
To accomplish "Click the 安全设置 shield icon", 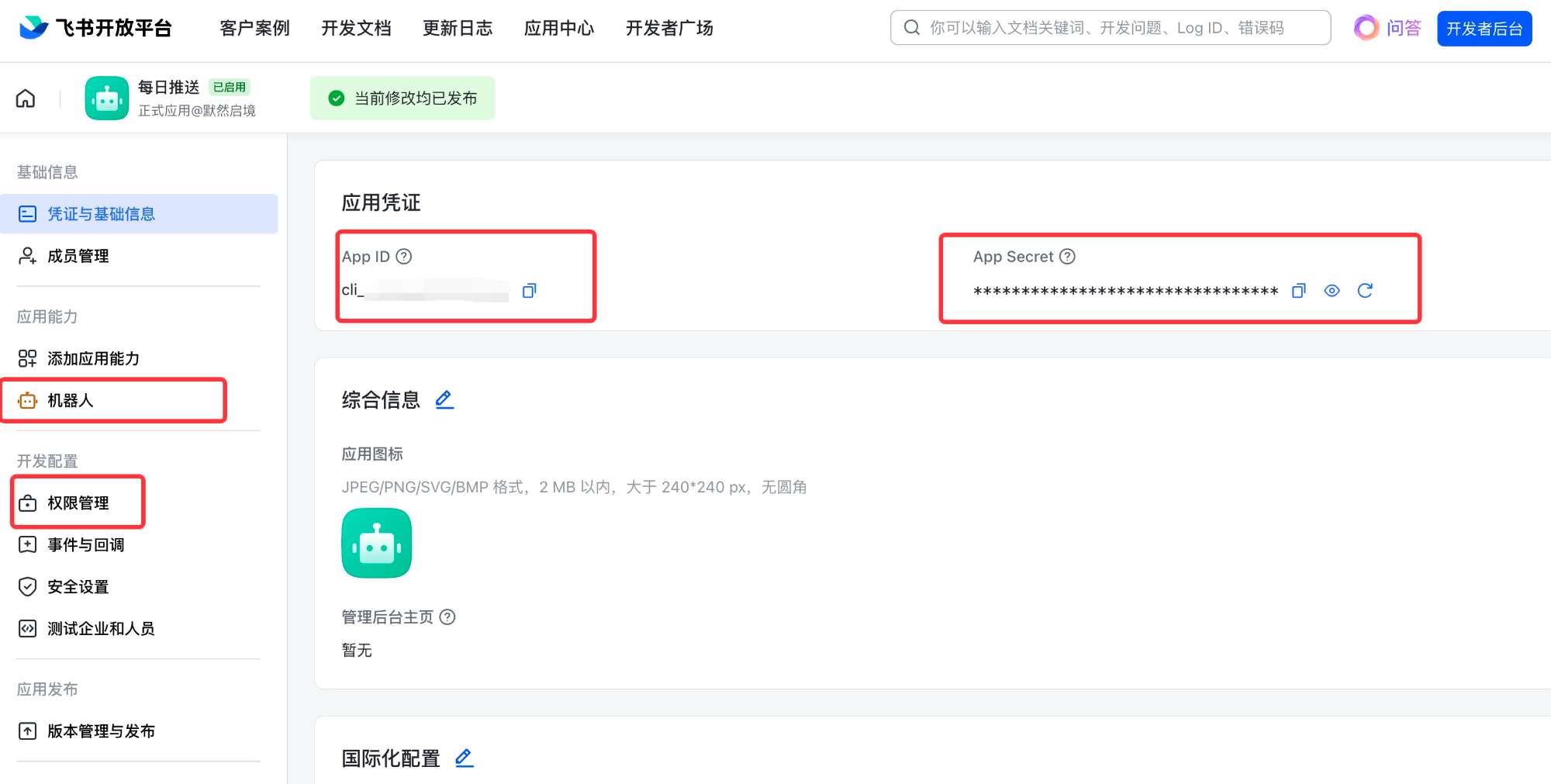I will (x=27, y=587).
